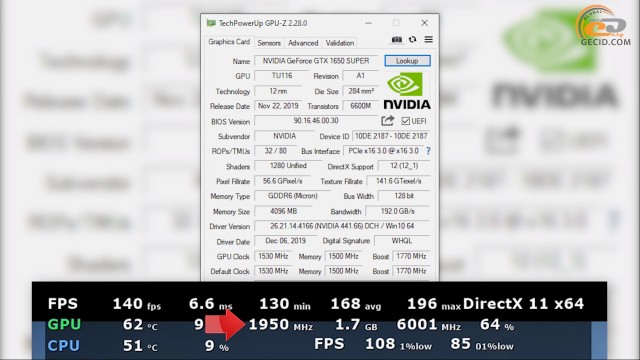Click the 1950 MHz GPU clock overlay value

pyautogui.click(x=281, y=324)
